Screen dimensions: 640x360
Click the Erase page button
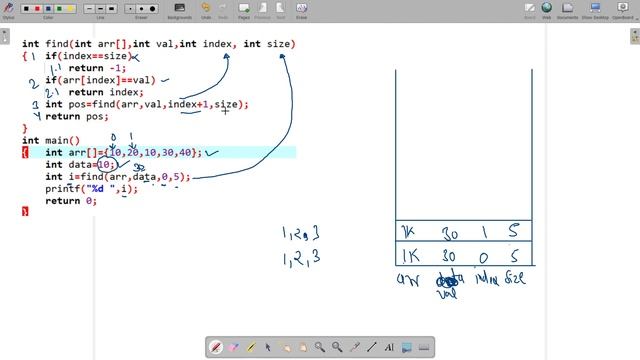point(302,10)
